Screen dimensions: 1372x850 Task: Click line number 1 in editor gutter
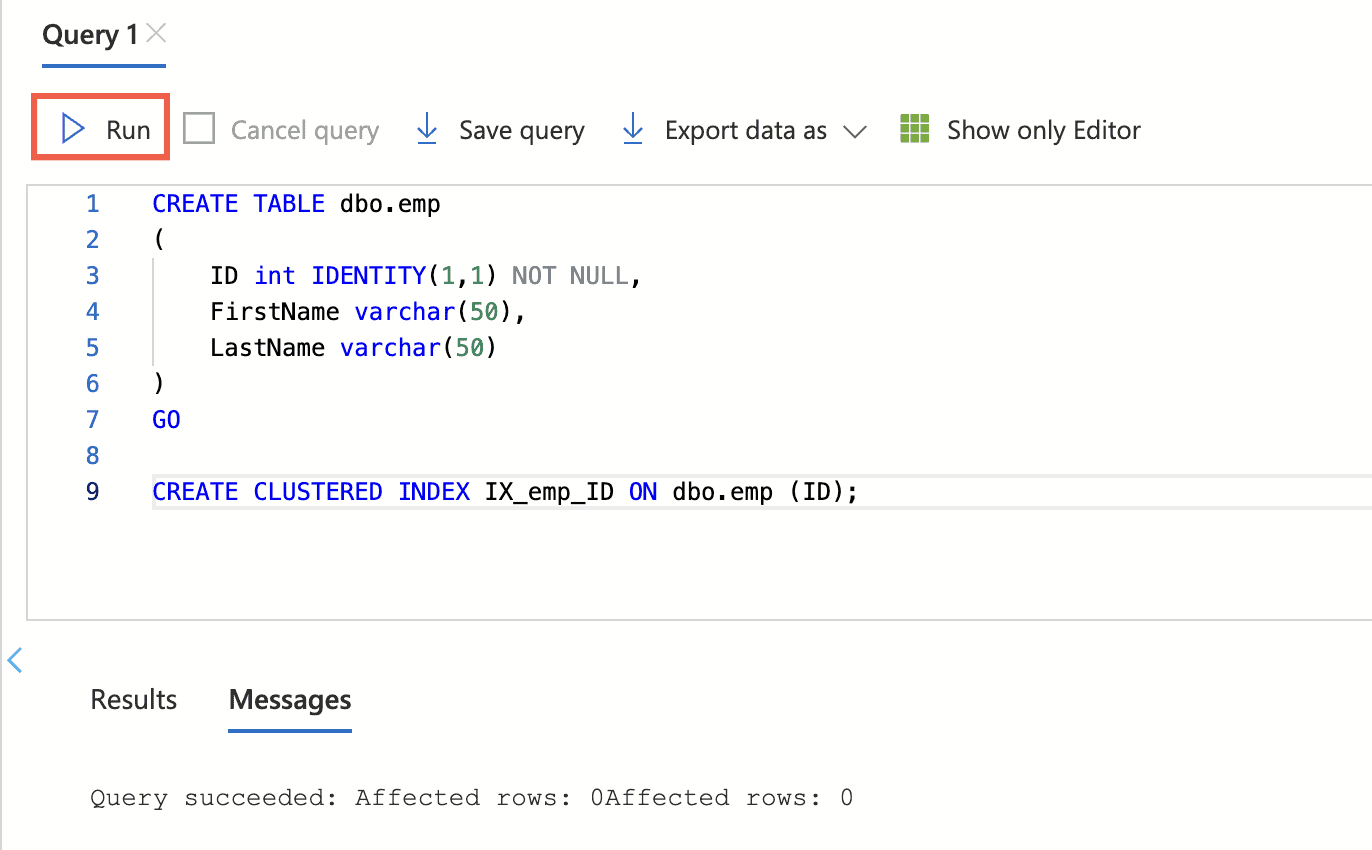(92, 204)
